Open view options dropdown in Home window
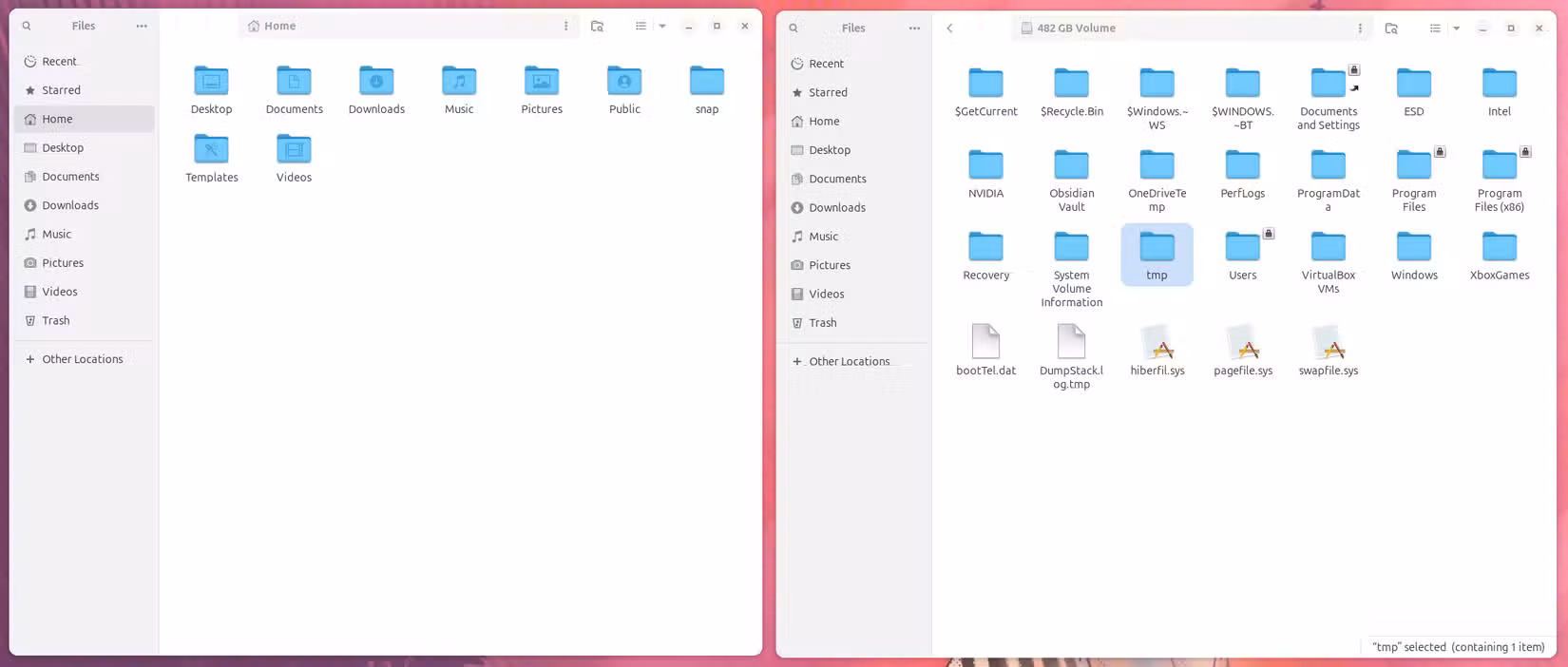Viewport: 1568px width, 667px height. point(662,27)
